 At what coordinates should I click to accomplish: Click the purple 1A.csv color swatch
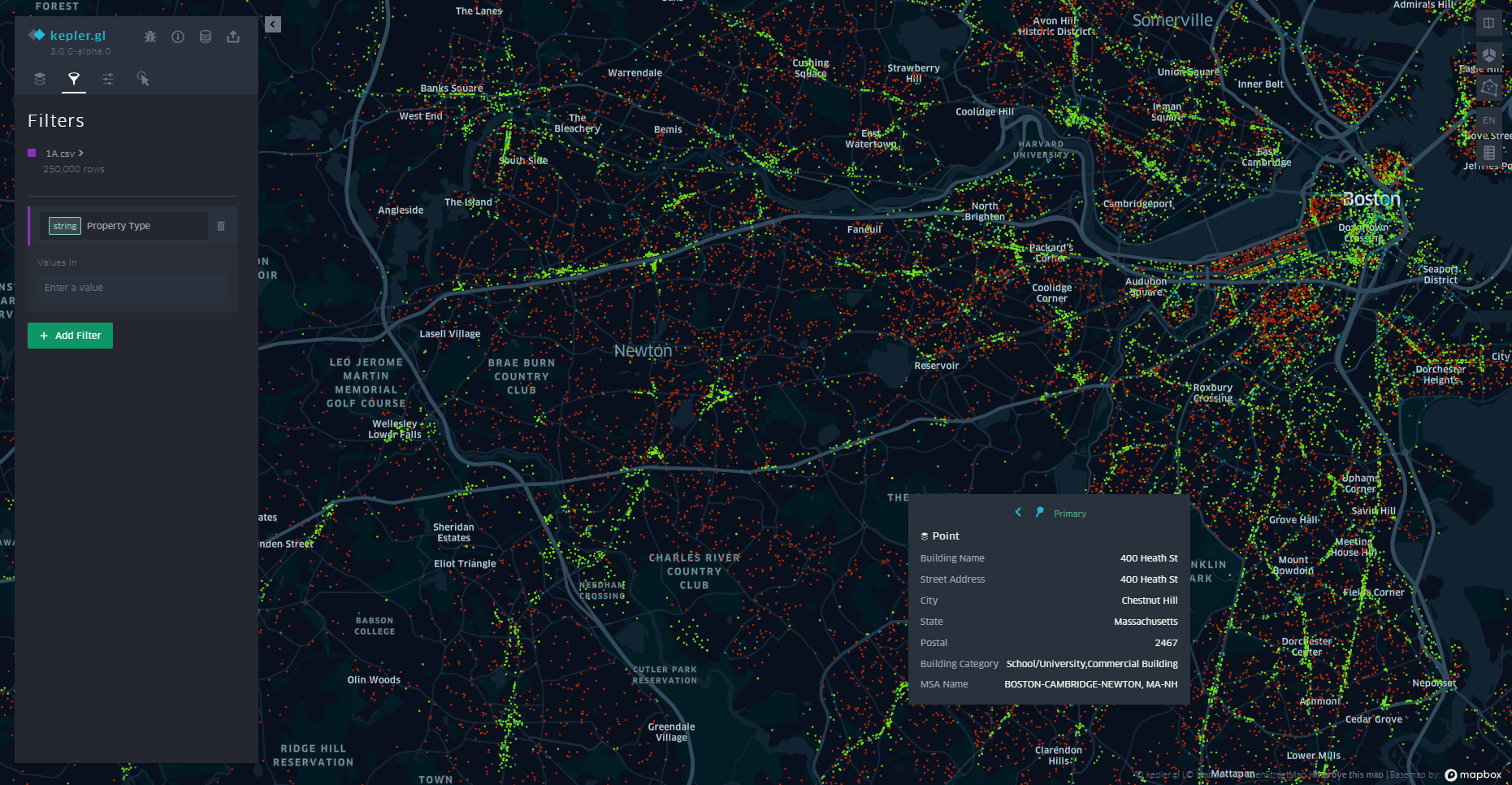32,153
